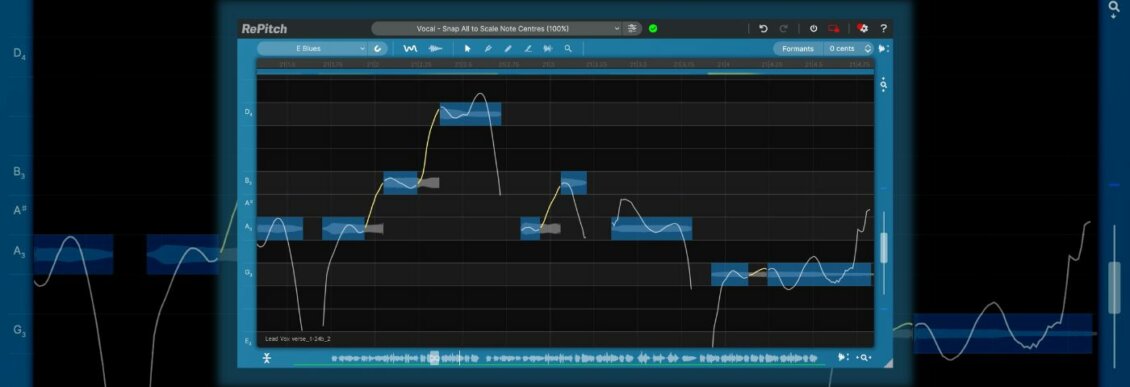Toggle waveform display icon

[435, 48]
